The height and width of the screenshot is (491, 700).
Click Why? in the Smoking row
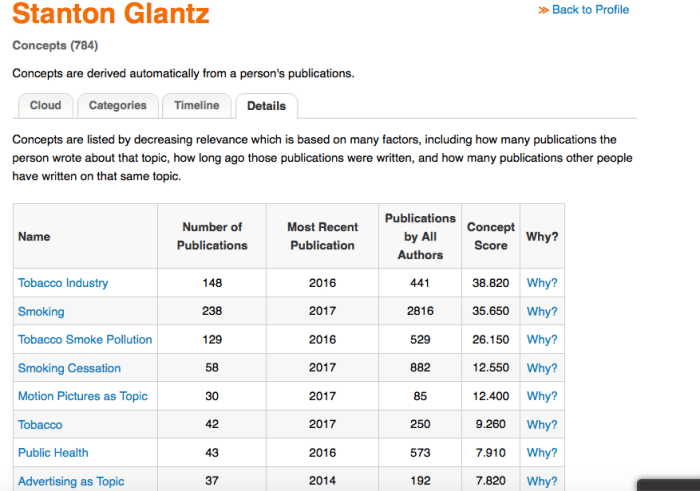pyautogui.click(x=542, y=312)
